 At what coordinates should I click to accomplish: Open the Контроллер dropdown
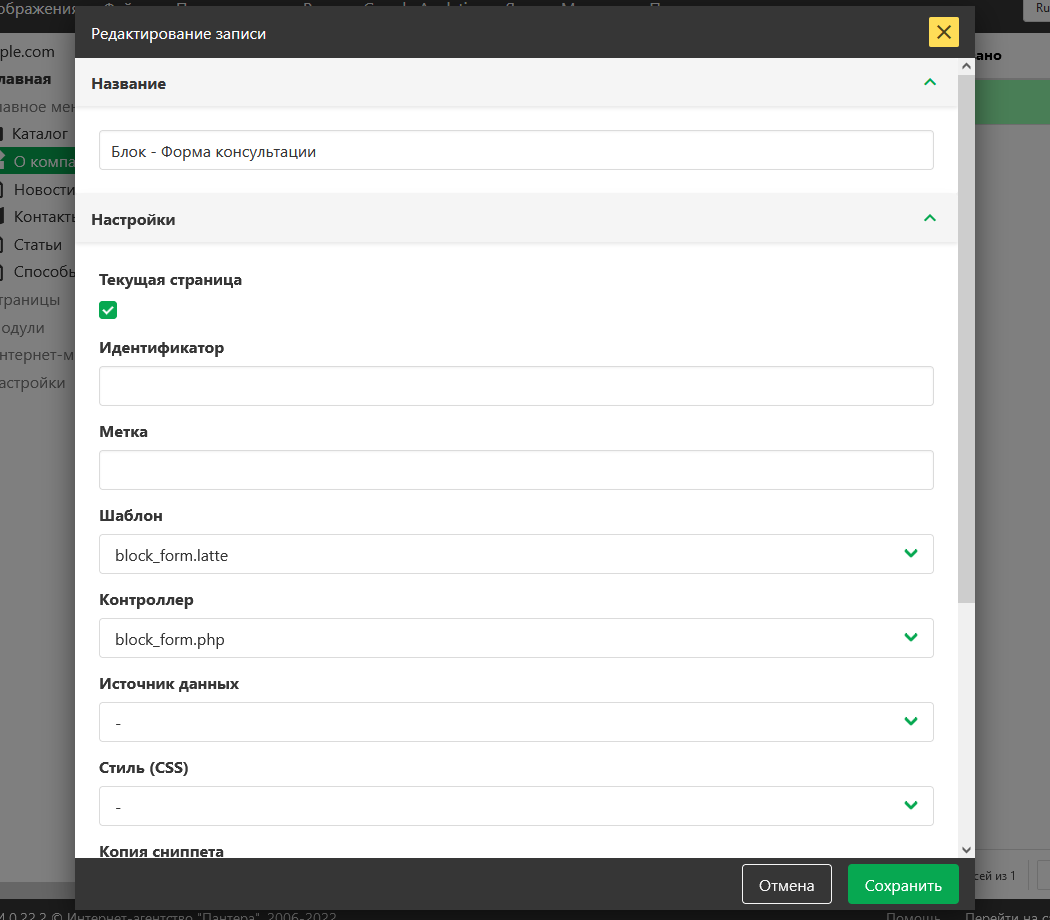[515, 638]
